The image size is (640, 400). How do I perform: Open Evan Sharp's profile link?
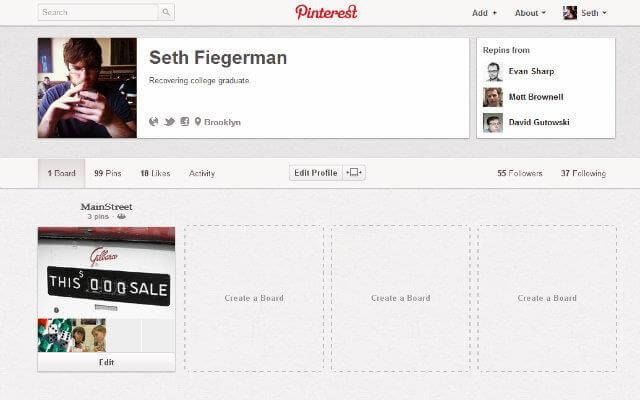pyautogui.click(x=531, y=71)
